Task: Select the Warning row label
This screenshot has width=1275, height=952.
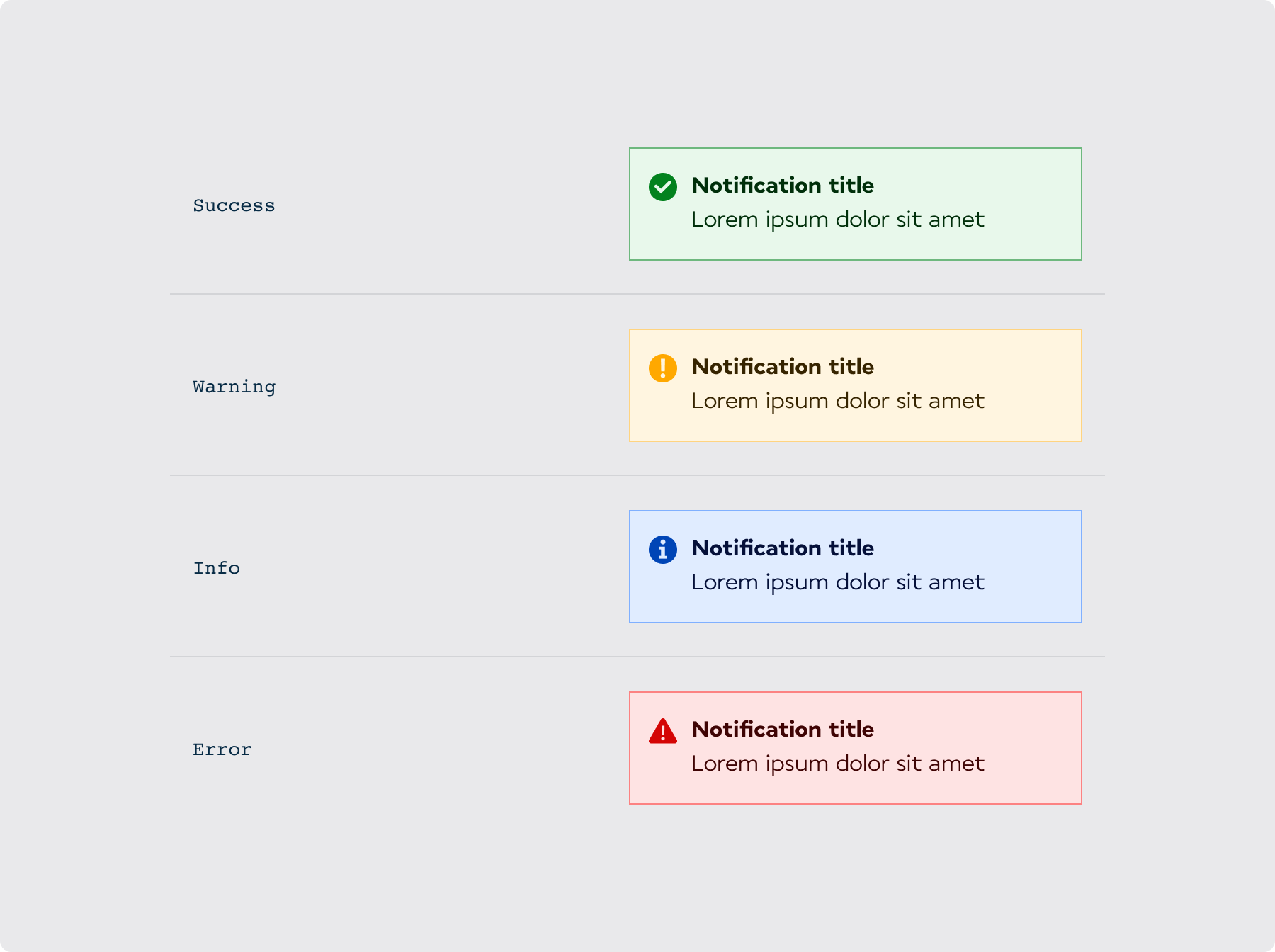Action: point(234,387)
